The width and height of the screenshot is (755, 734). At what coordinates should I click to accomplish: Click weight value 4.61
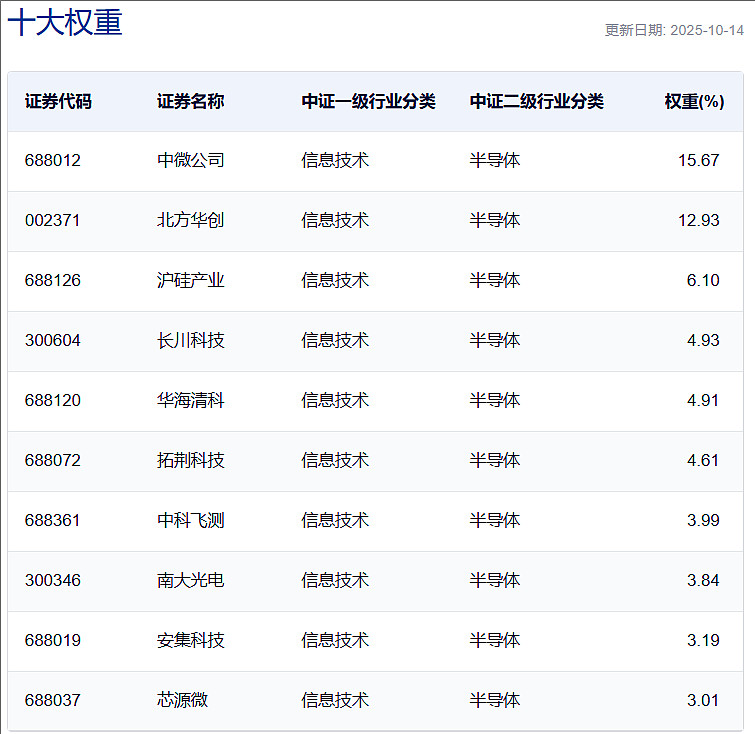point(703,460)
